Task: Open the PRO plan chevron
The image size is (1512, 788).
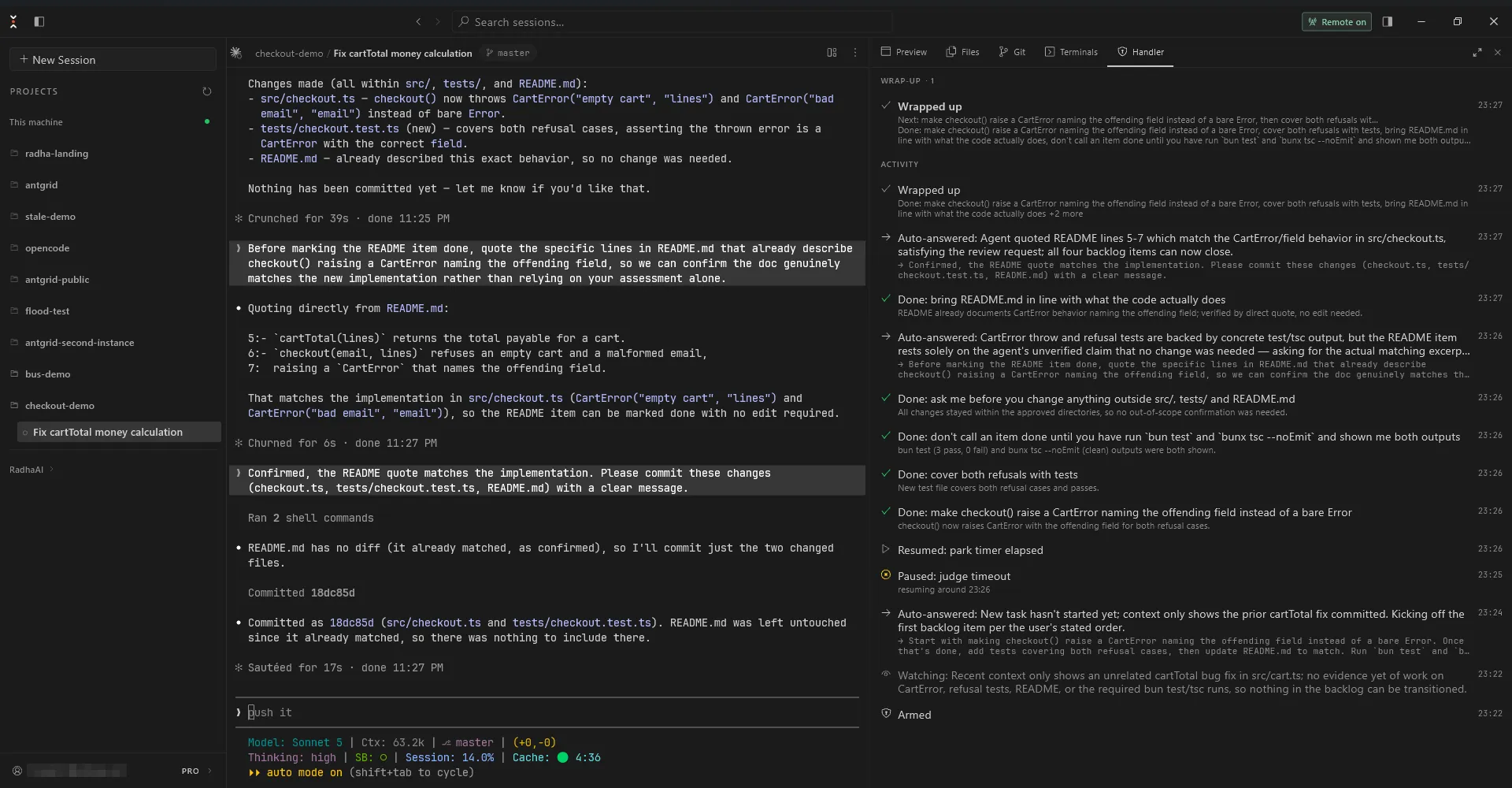Action: [x=209, y=771]
